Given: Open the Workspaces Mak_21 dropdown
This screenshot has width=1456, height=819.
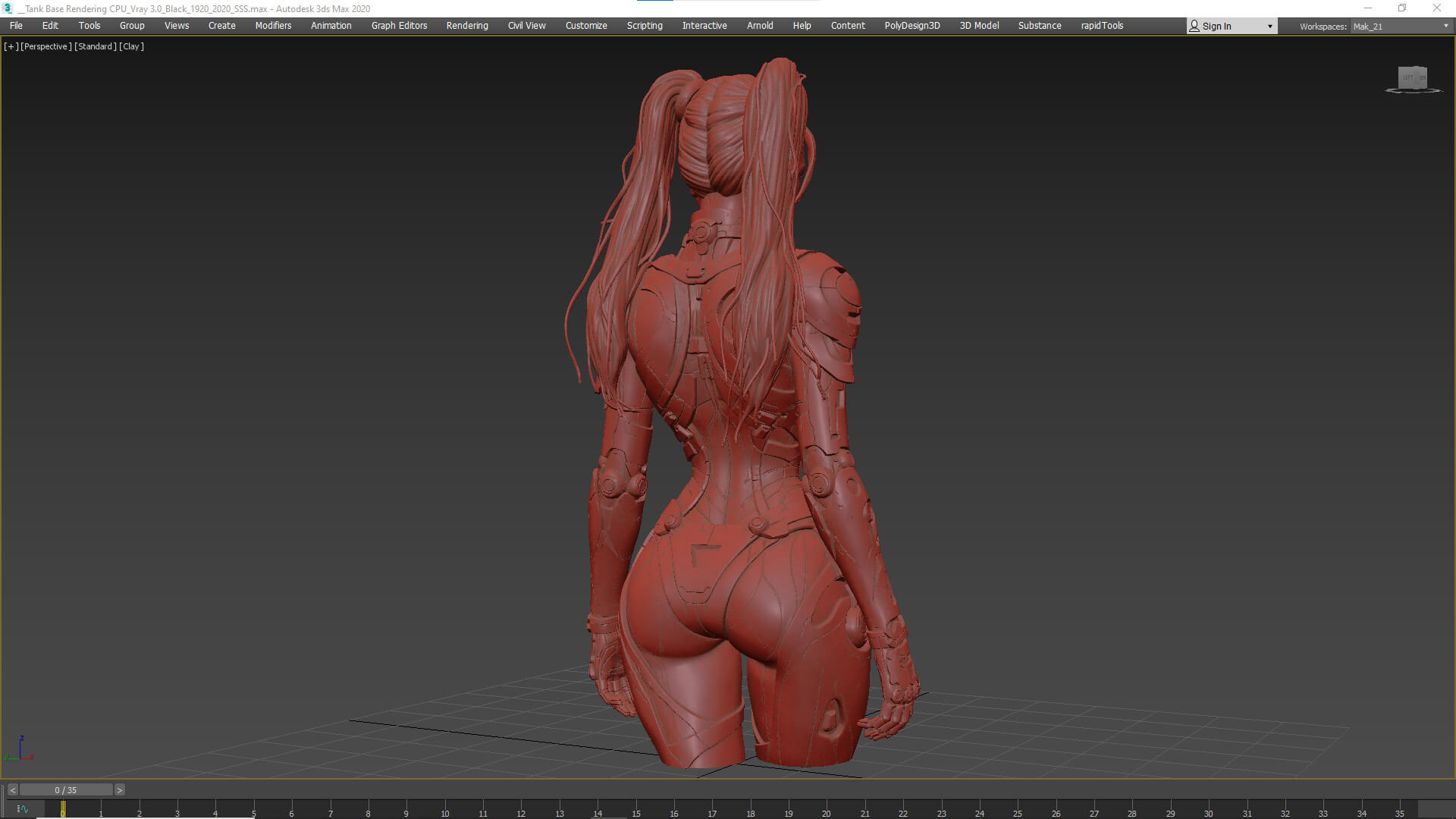Looking at the screenshot, I should click(x=1400, y=27).
